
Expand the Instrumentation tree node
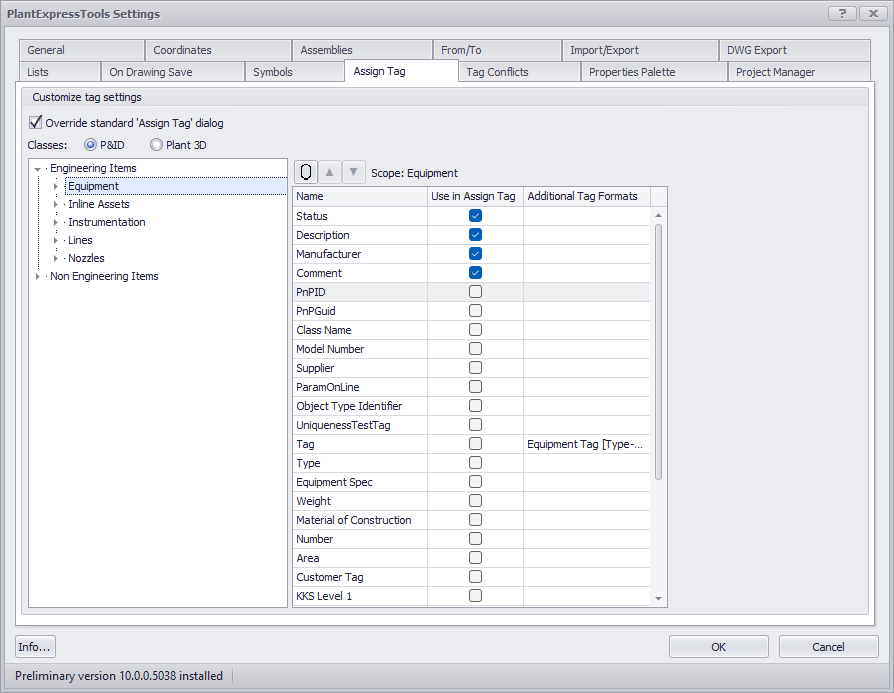pos(56,222)
